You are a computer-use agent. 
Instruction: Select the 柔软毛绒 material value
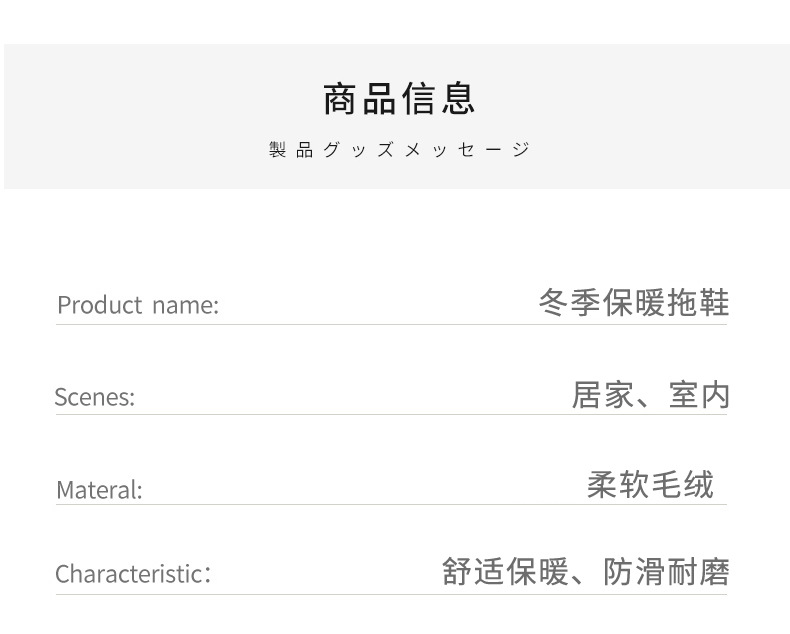pyautogui.click(x=650, y=485)
